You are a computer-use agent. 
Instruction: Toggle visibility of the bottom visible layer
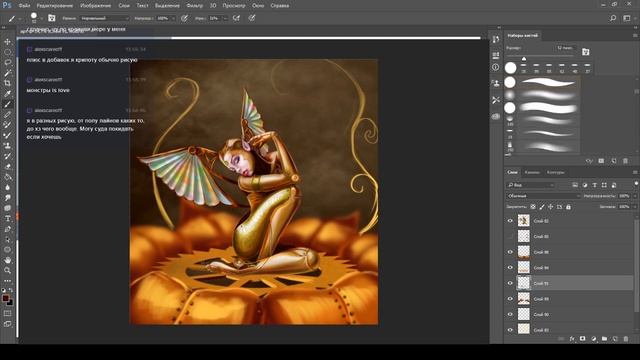point(510,329)
